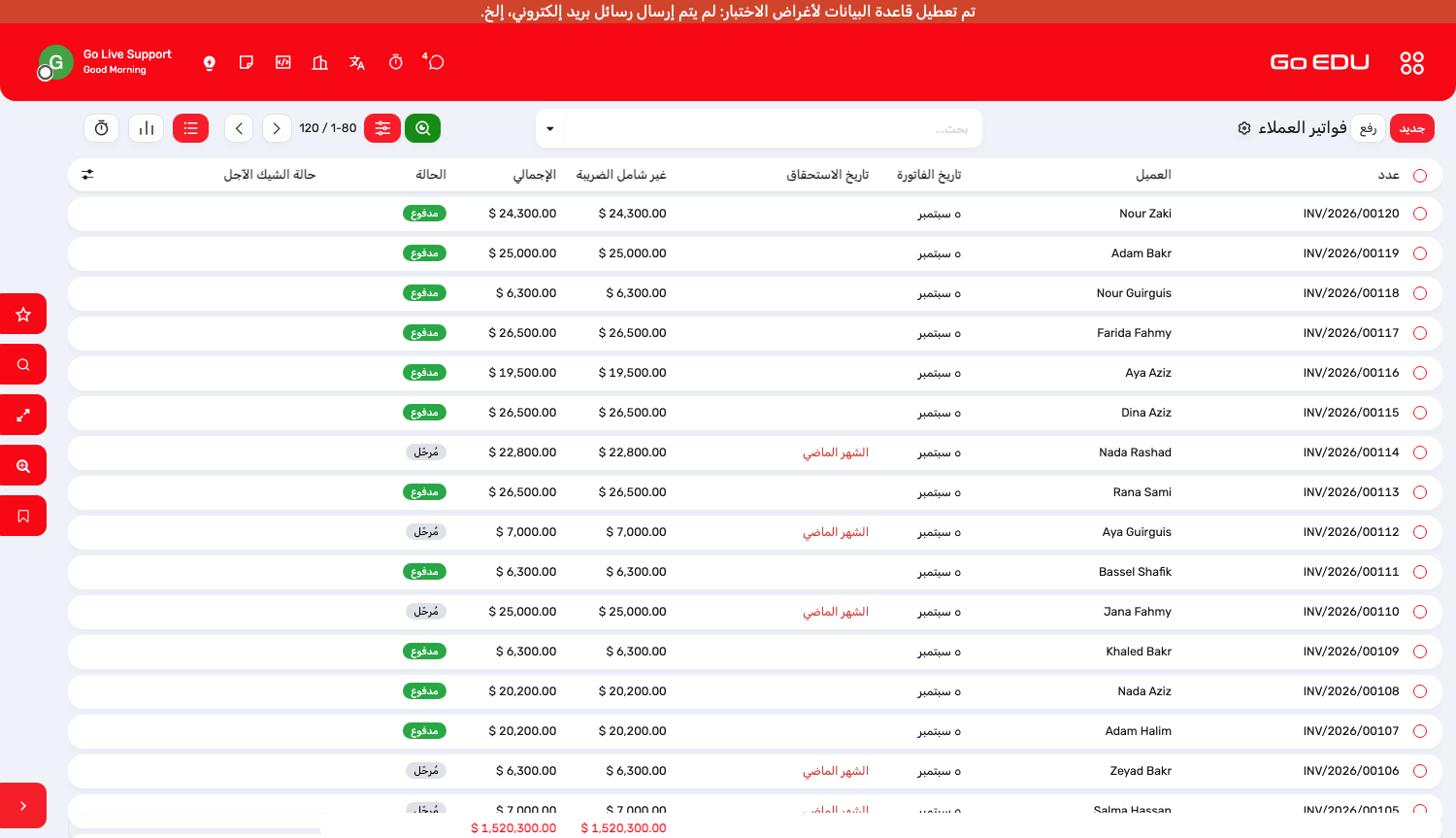
Task: Open the chat conversations icon with badge 4
Action: [x=436, y=62]
